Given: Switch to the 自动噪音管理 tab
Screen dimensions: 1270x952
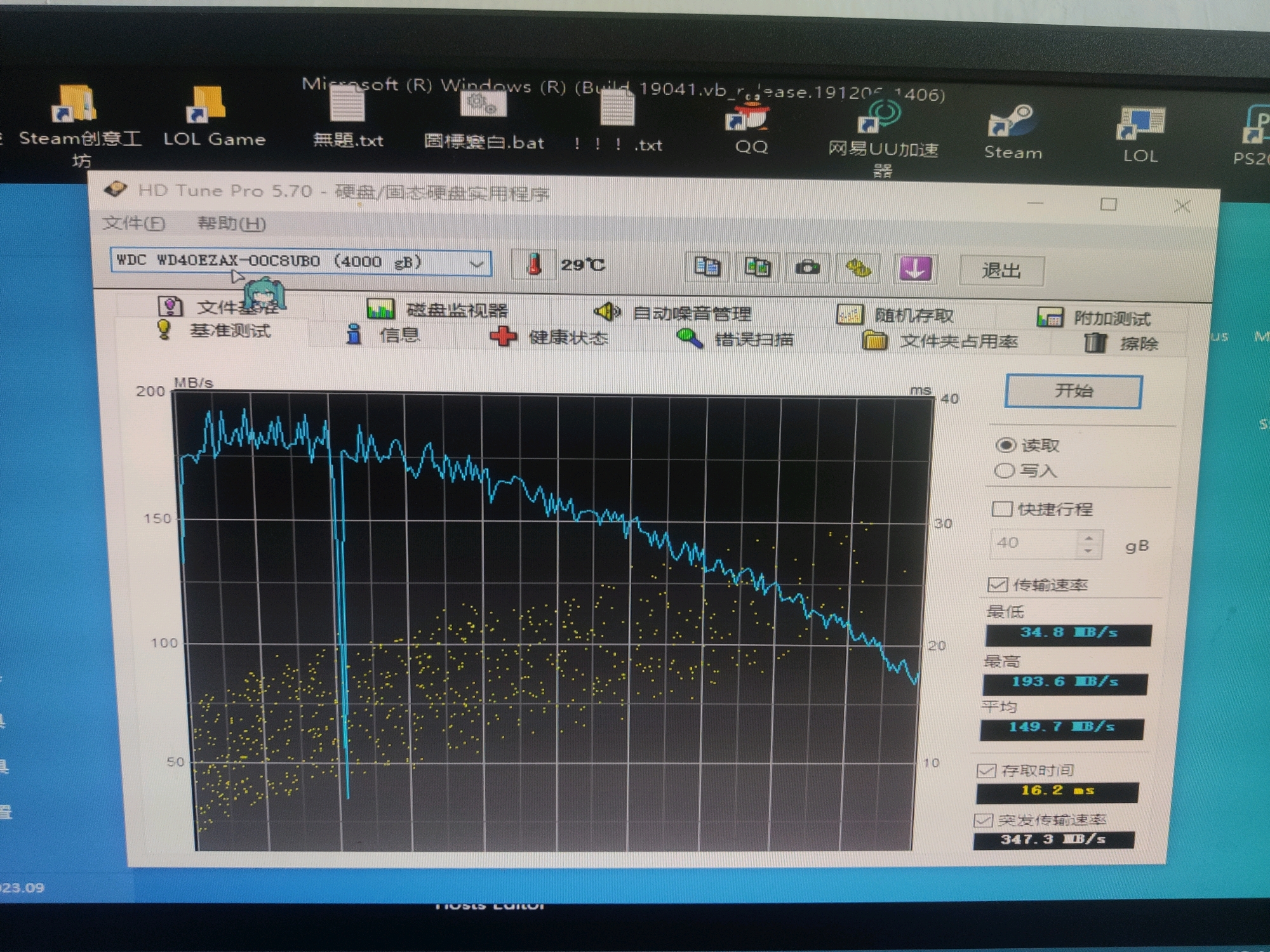Looking at the screenshot, I should (x=673, y=313).
